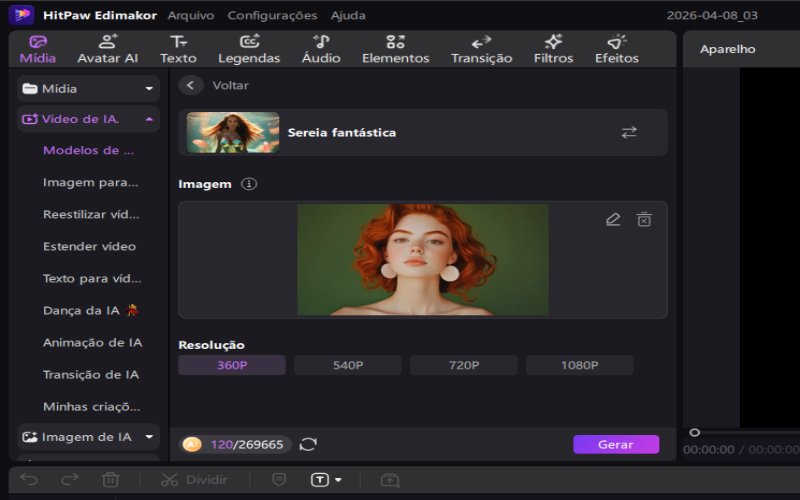Viewport: 800px width, 500px height.
Task: Click the Vídeo de IA camera icon
Action: point(29,119)
